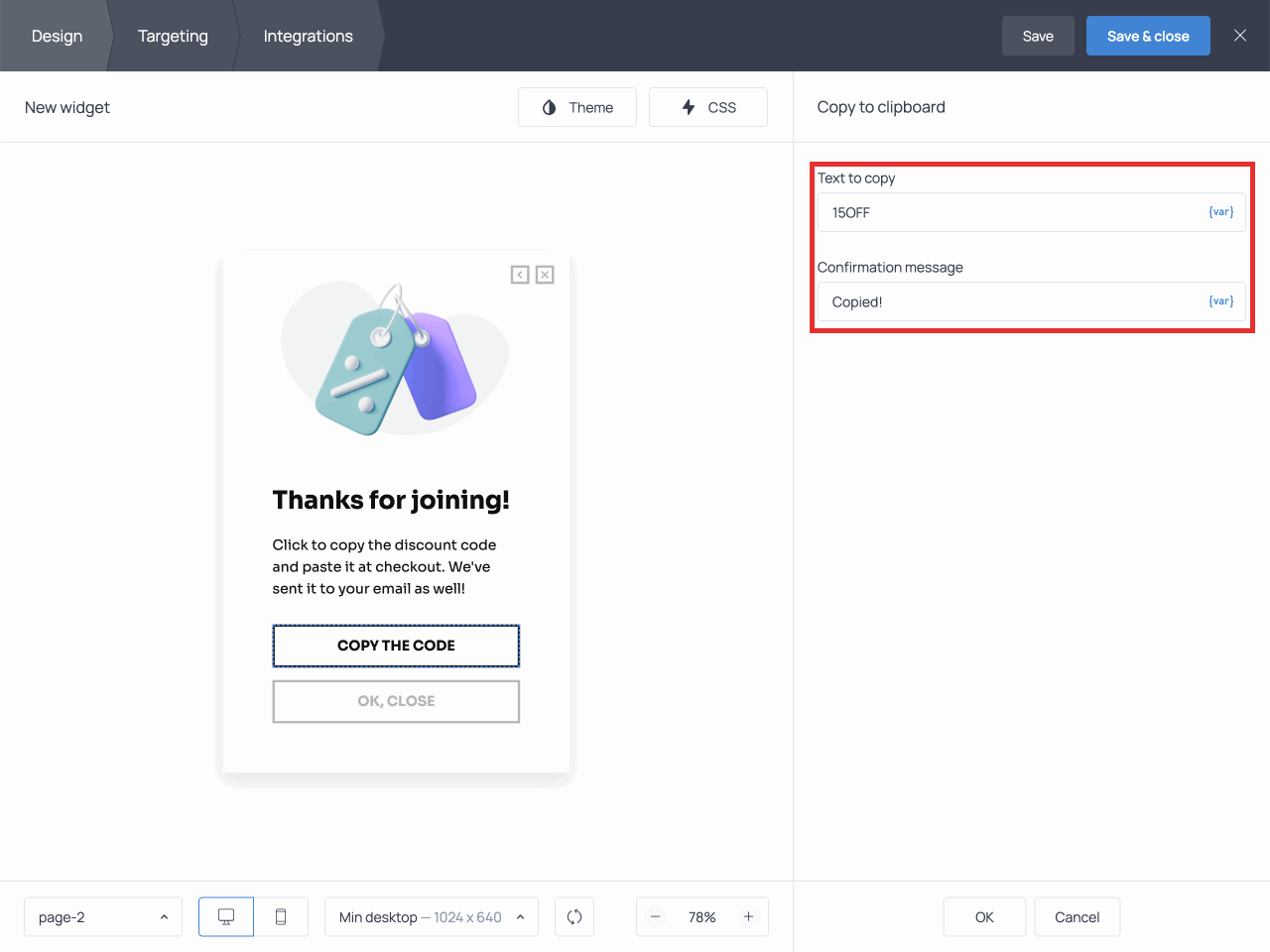Select the Design tab

(57, 36)
